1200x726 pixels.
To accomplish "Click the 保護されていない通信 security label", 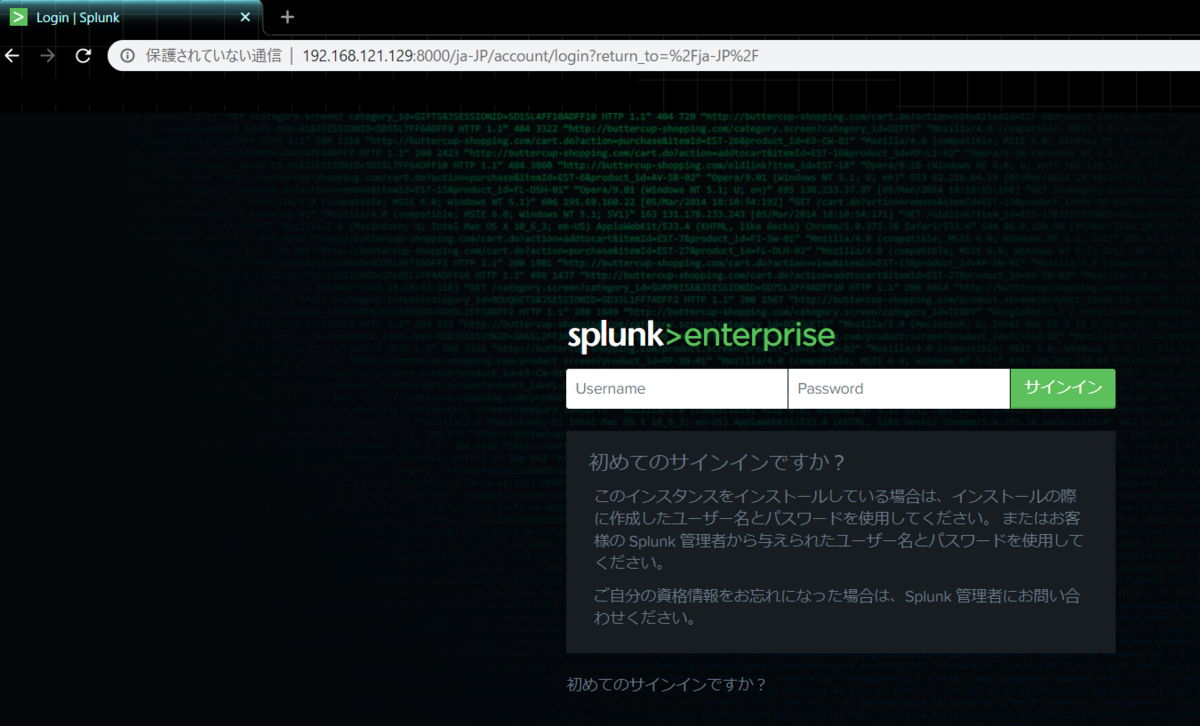I will click(213, 55).
